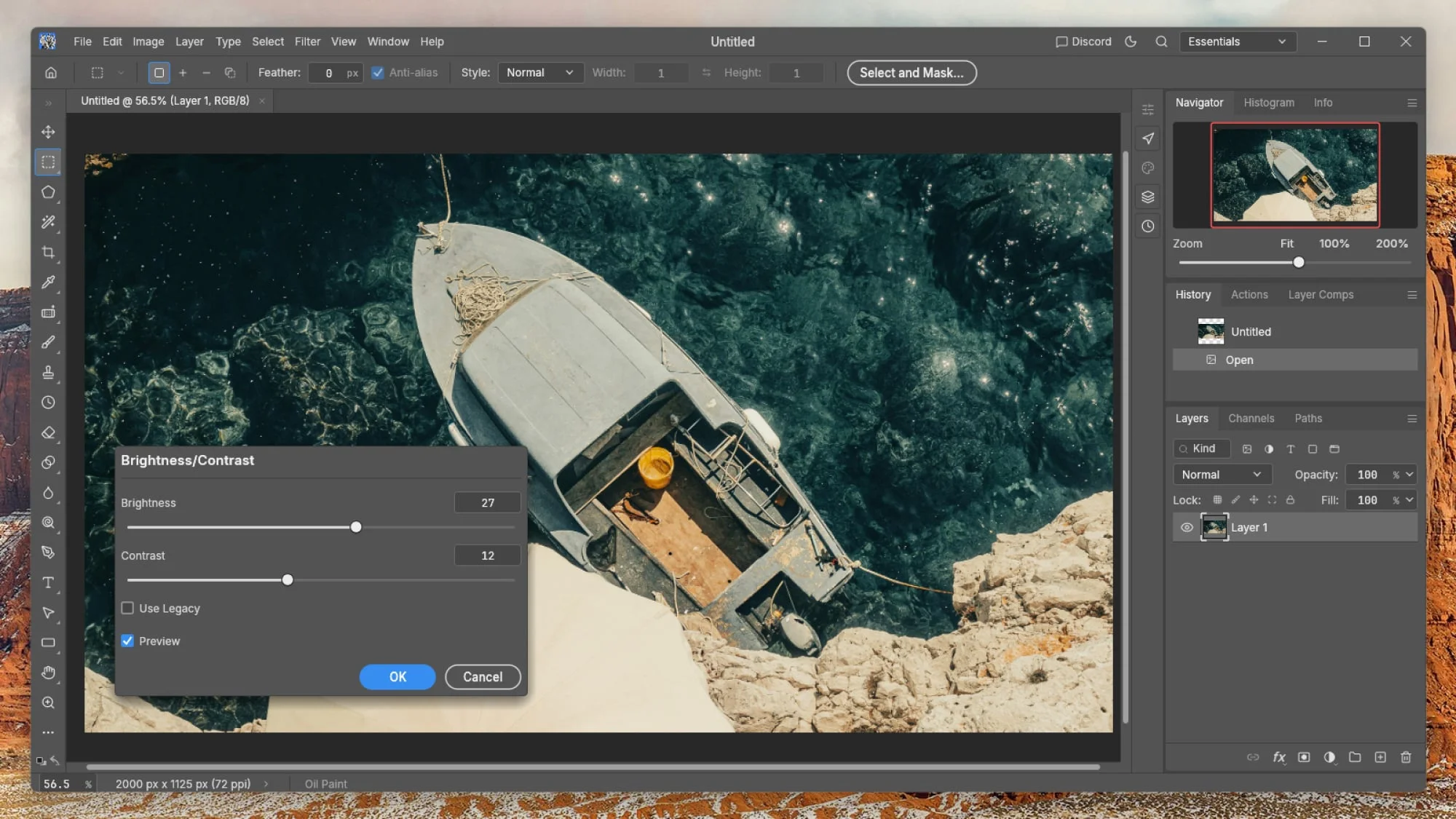The width and height of the screenshot is (1456, 819).
Task: Toggle dark mode moon icon
Action: tap(1131, 41)
